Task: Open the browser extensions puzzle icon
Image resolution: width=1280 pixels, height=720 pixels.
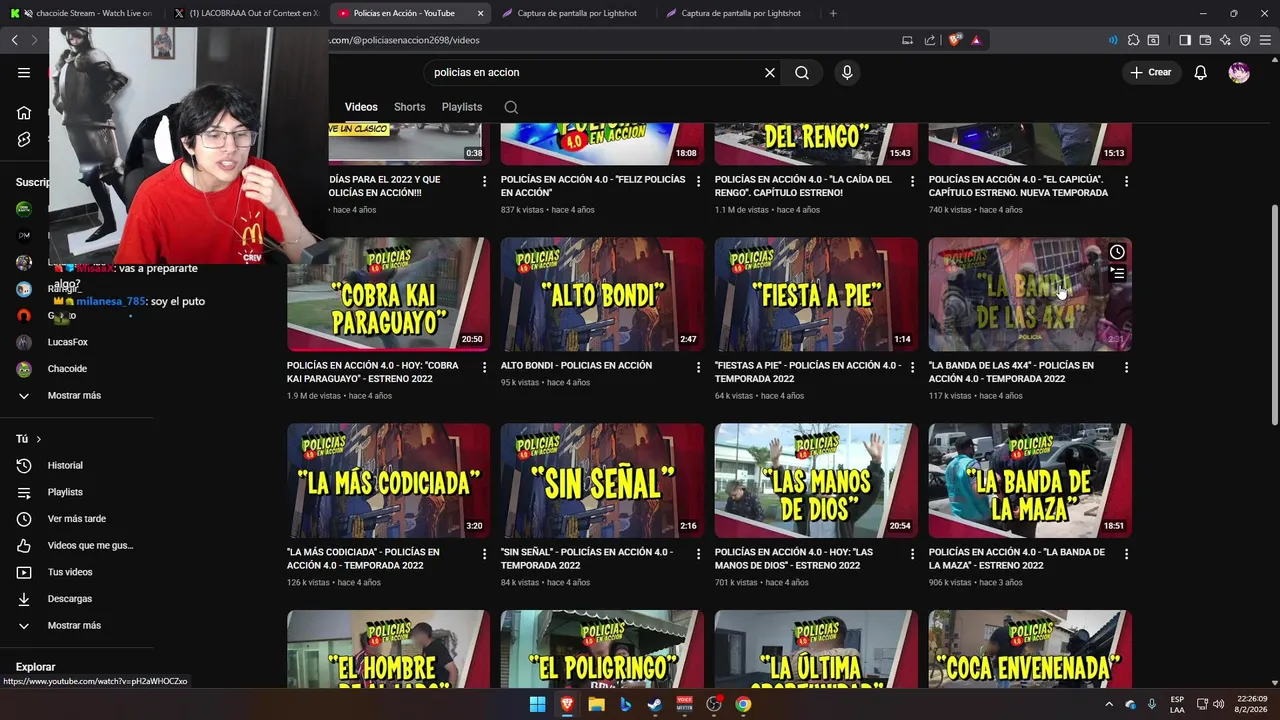Action: coord(1133,40)
